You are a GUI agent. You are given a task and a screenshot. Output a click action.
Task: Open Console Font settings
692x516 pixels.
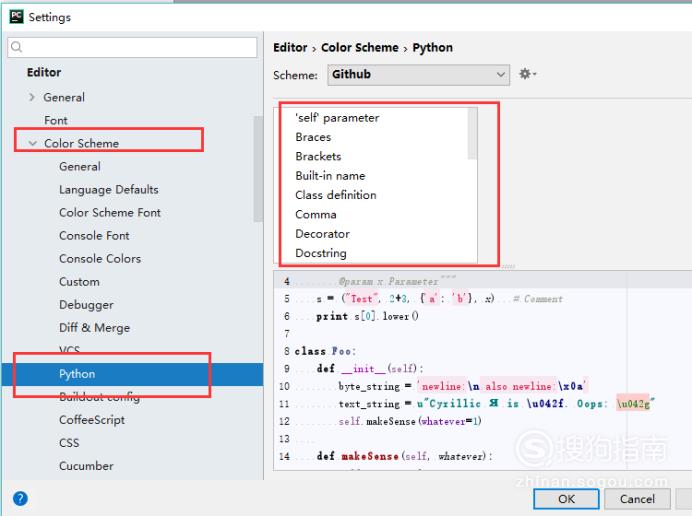coord(94,236)
